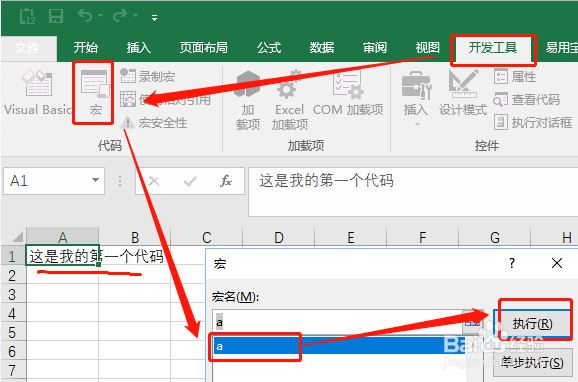The image size is (578, 382).
Task: Switch to the 公式 tab
Action: 269,48
